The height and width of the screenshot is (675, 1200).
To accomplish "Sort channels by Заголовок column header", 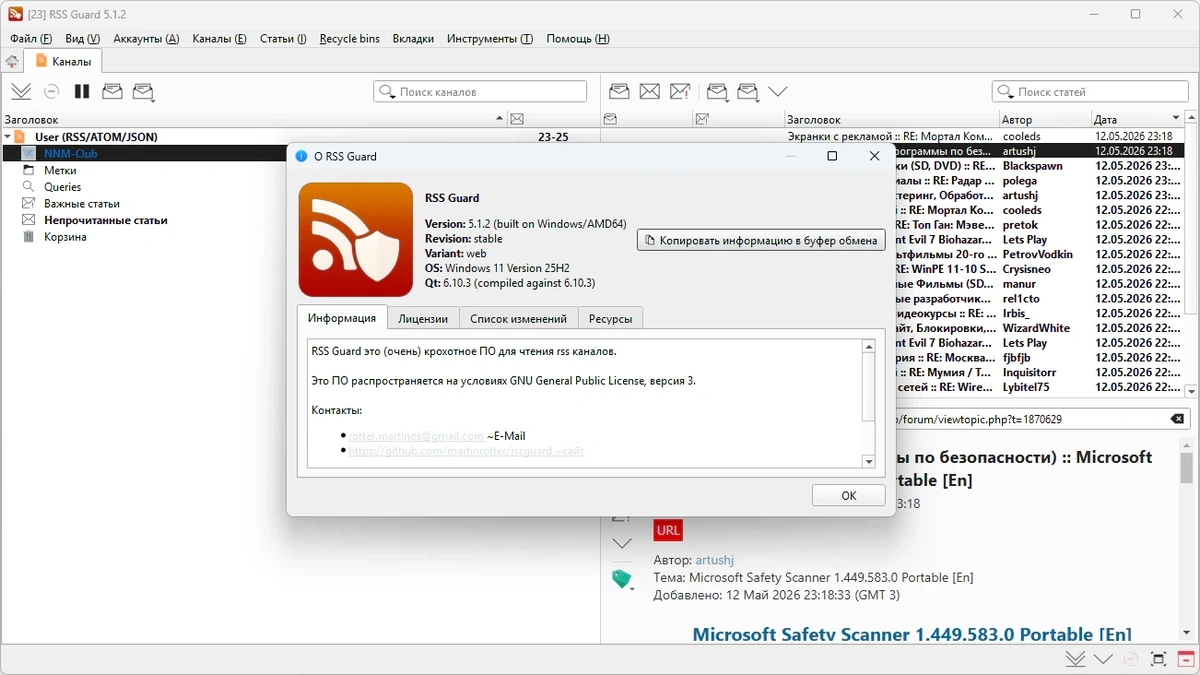I will pos(255,119).
